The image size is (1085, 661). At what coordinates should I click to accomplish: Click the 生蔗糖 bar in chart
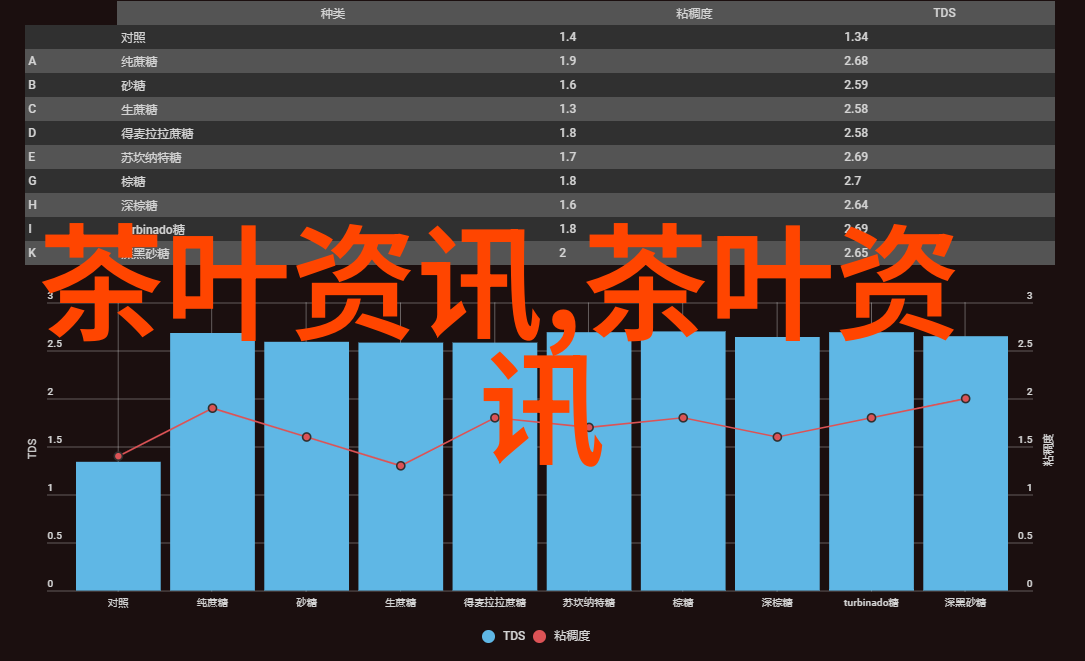(x=401, y=500)
